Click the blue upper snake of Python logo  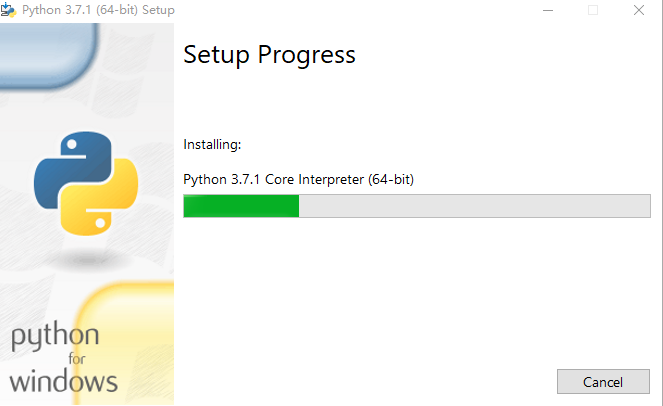(x=73, y=169)
